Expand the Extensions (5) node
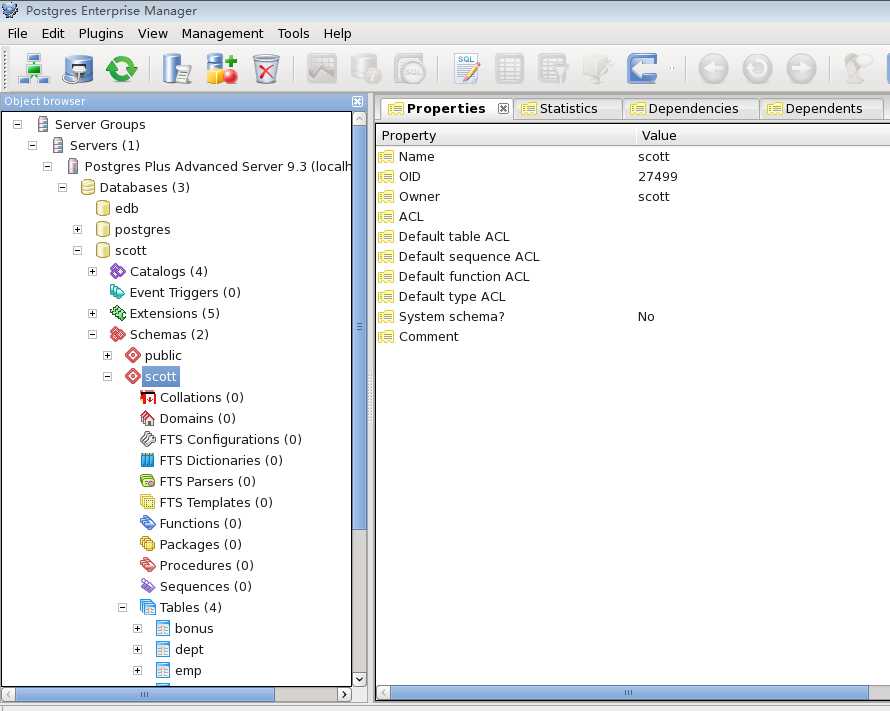Viewport: 890px width, 711px height. [93, 313]
